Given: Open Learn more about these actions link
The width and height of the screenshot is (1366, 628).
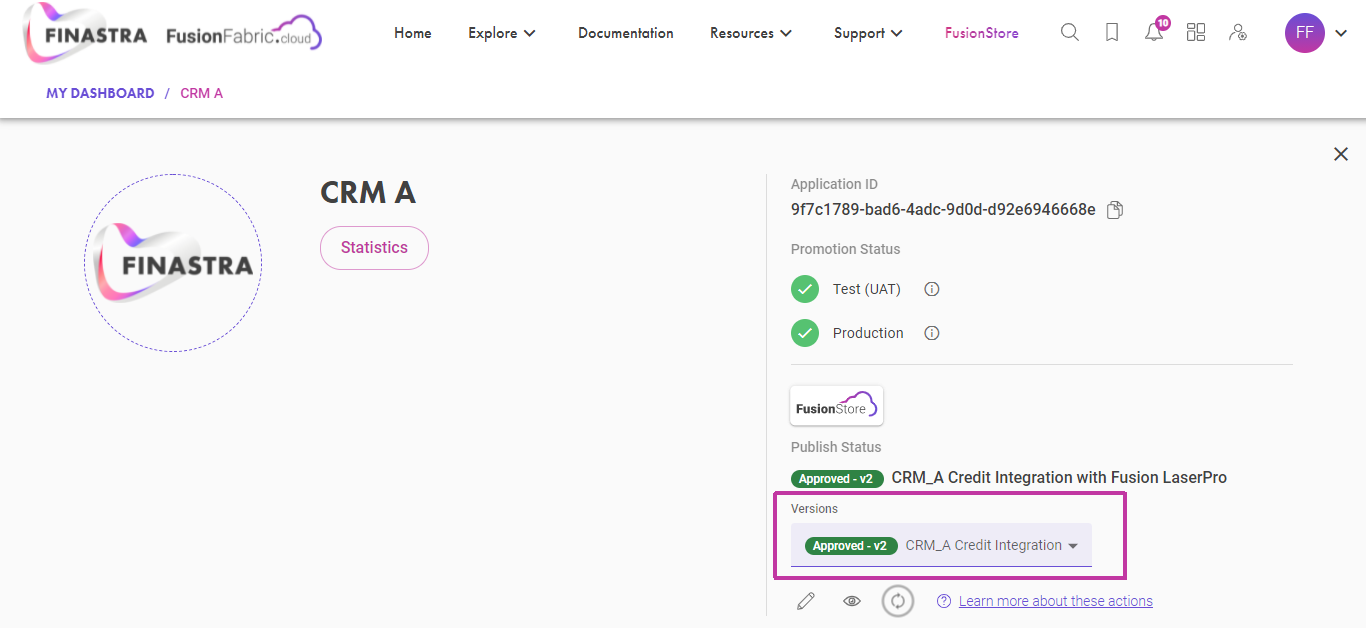Looking at the screenshot, I should tap(1056, 601).
